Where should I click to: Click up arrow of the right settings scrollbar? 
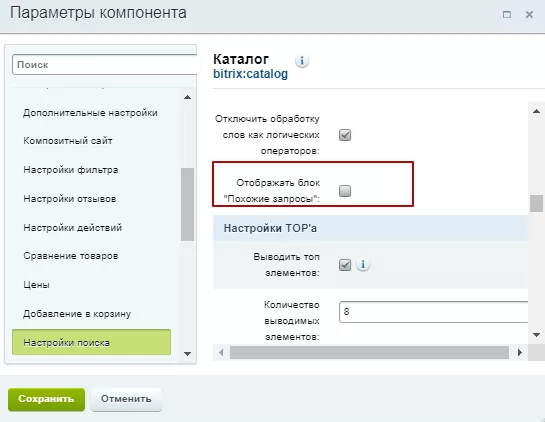pos(536,111)
